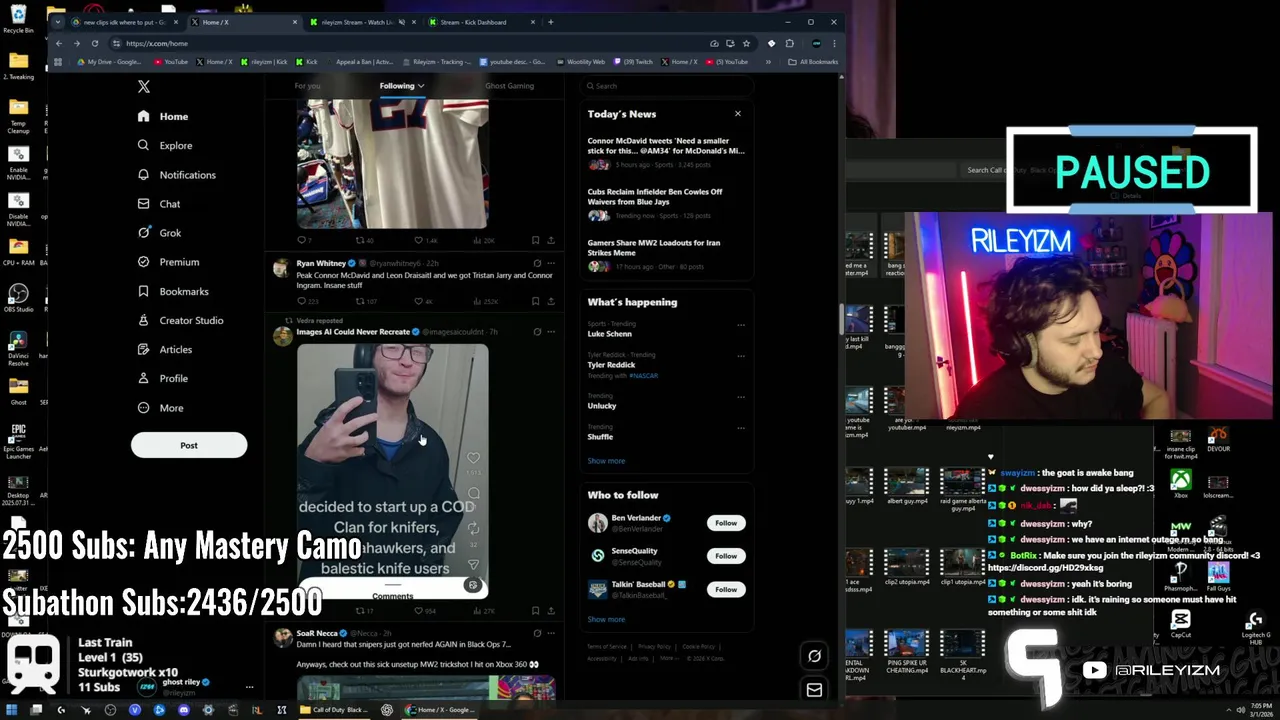Open the Premium icon in sidebar

click(143, 261)
